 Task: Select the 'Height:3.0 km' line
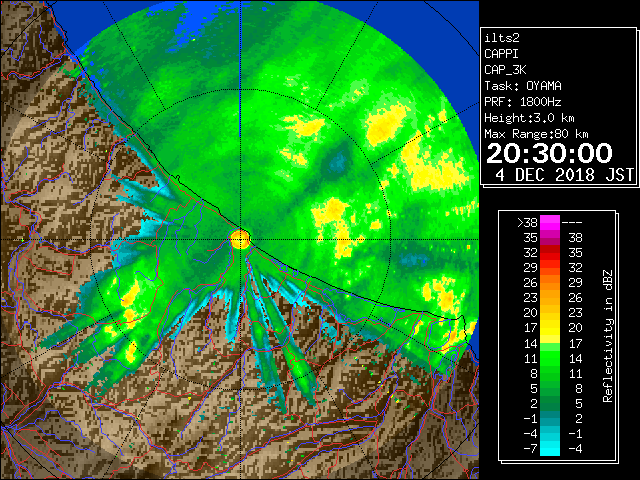click(x=529, y=118)
